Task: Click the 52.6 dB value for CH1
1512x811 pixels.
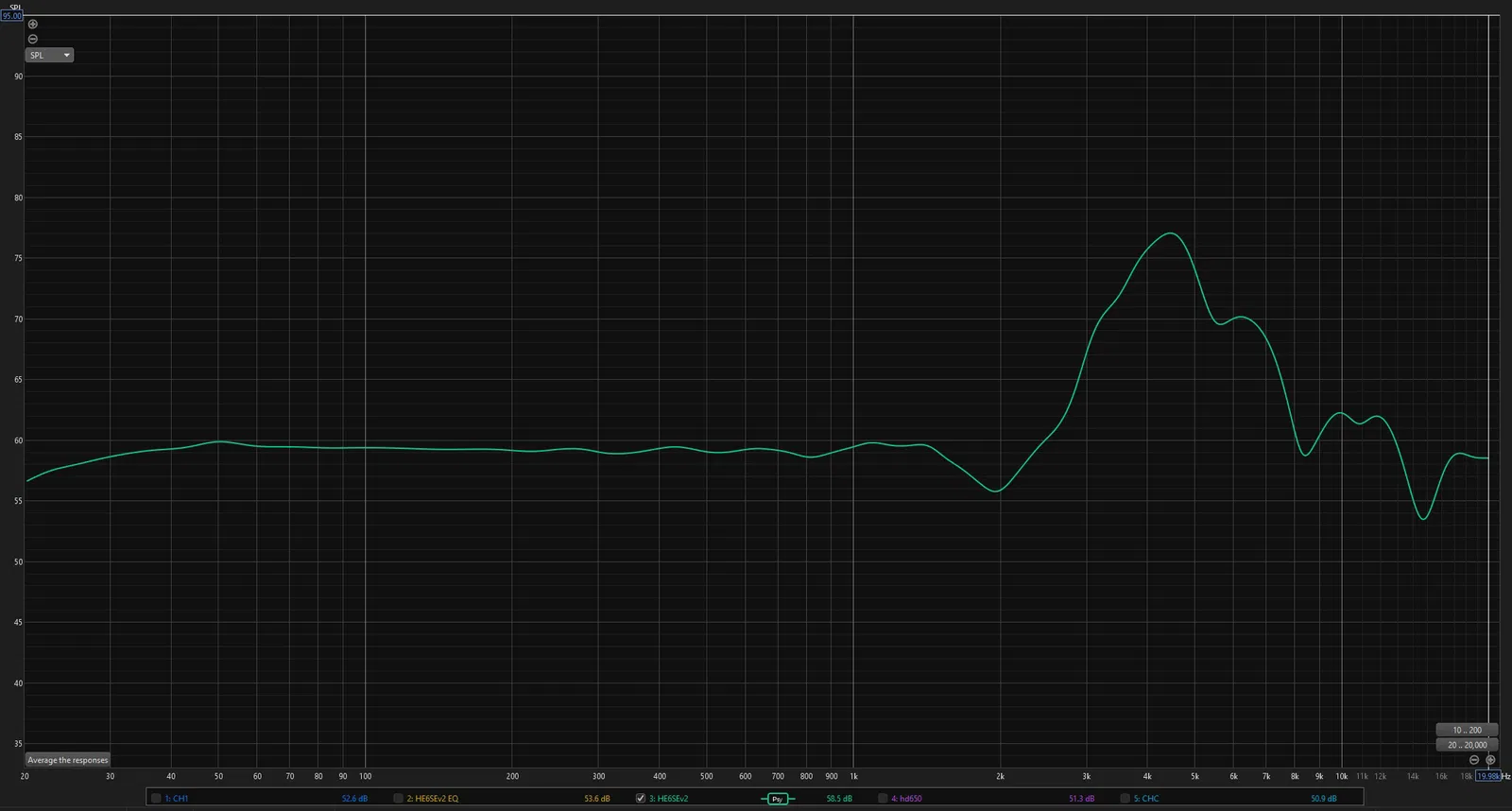Action: click(354, 799)
